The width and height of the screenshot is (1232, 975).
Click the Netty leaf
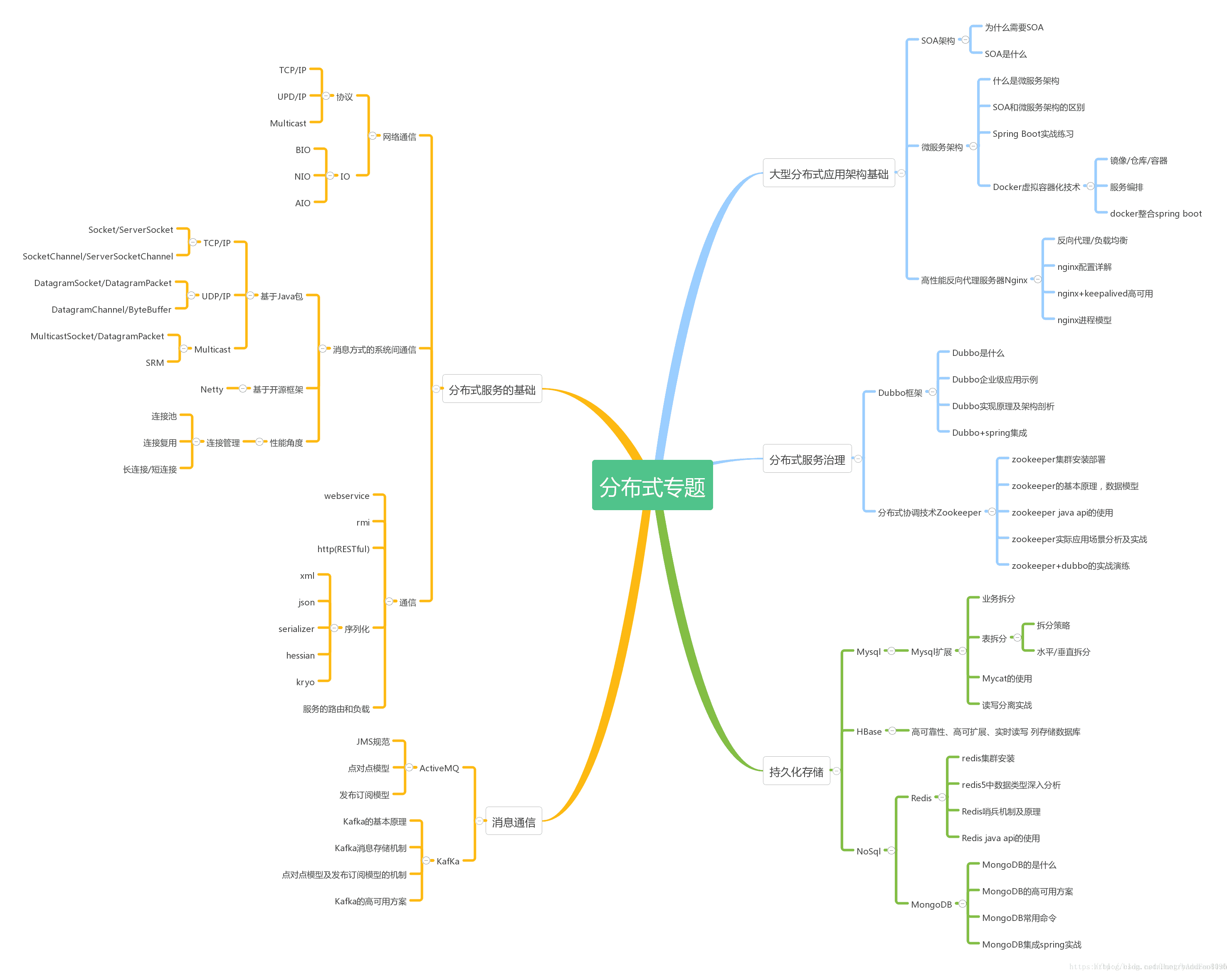point(211,389)
